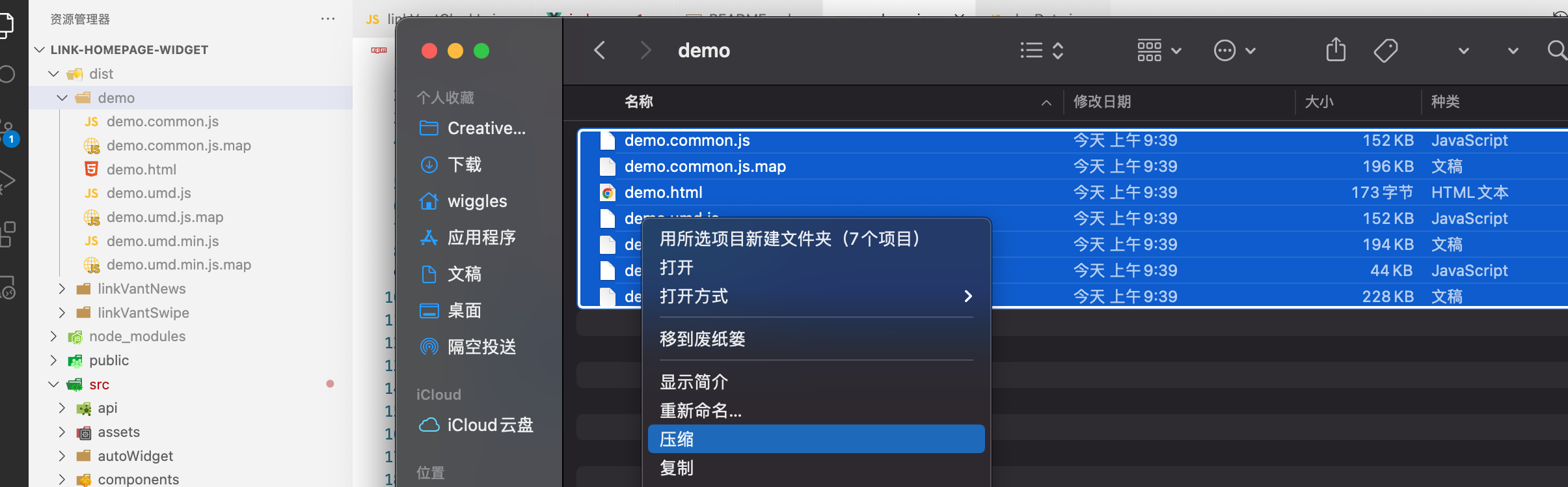Open iCloud云盘 in the sidebar
This screenshot has height=487, width=1568.
point(489,425)
